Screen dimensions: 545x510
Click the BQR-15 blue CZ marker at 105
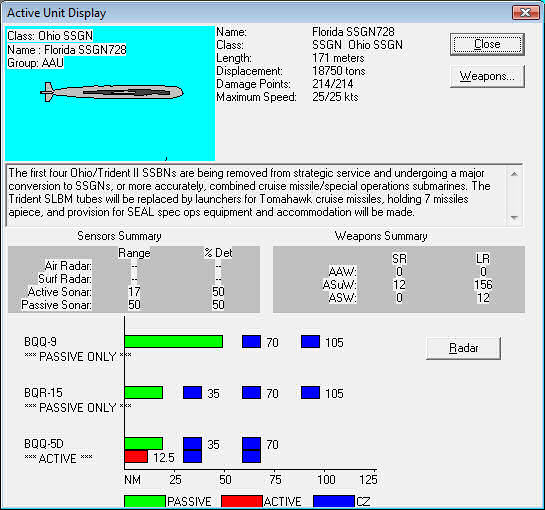pos(310,392)
